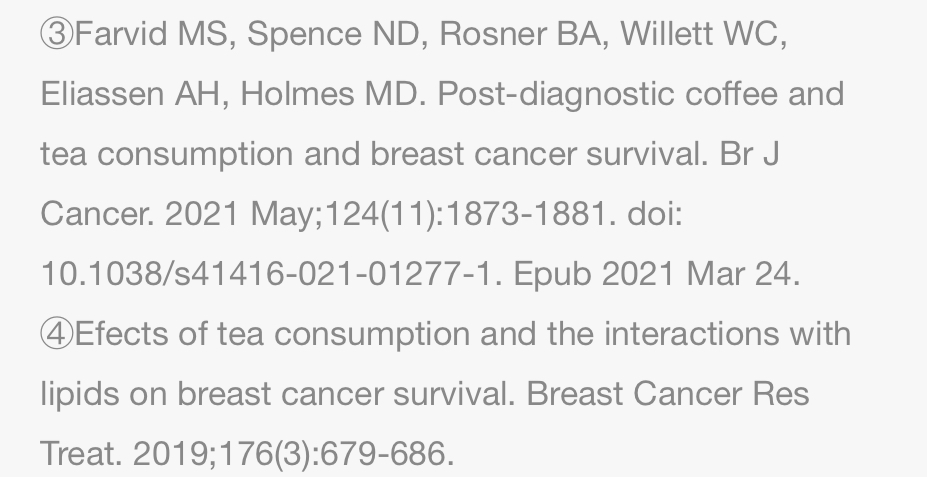This screenshot has height=477, width=927.
Task: Click on author name Spence ND
Action: click(x=333, y=34)
